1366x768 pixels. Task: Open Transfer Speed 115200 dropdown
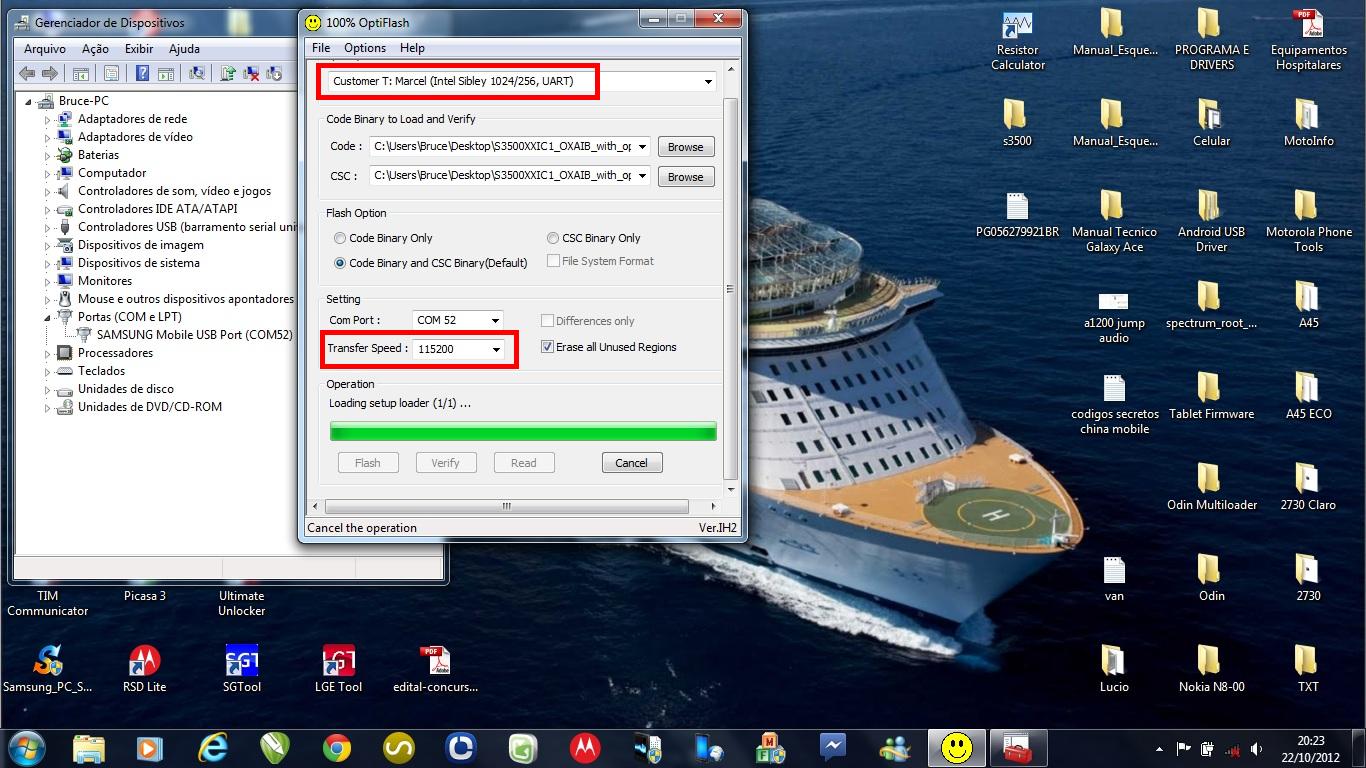coord(494,349)
